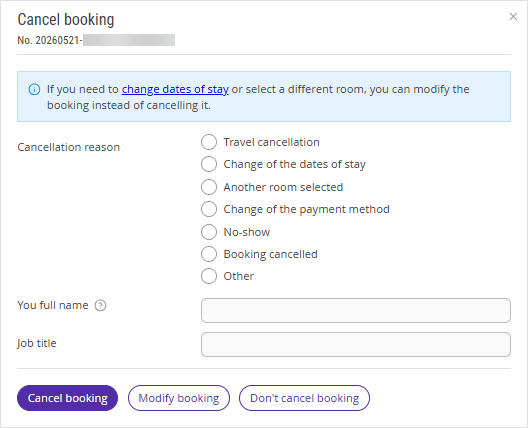The image size is (528, 428).
Task: Open the change dates of stay link
Action: tap(175, 89)
